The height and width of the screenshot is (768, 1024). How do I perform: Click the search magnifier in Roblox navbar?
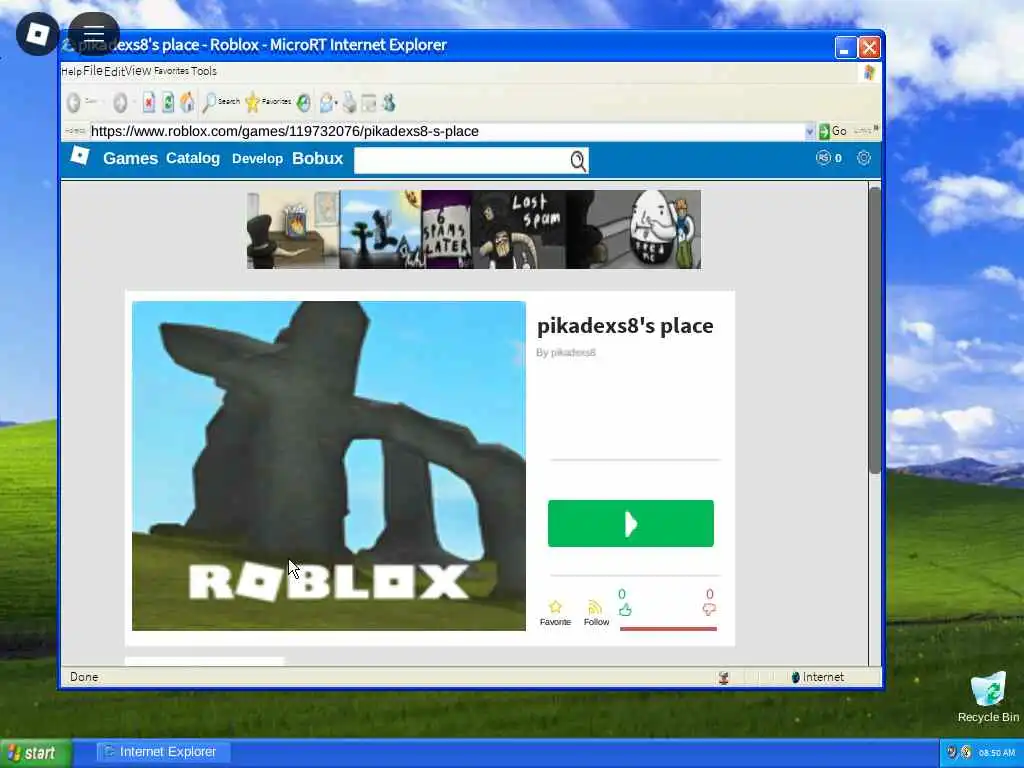tap(578, 161)
